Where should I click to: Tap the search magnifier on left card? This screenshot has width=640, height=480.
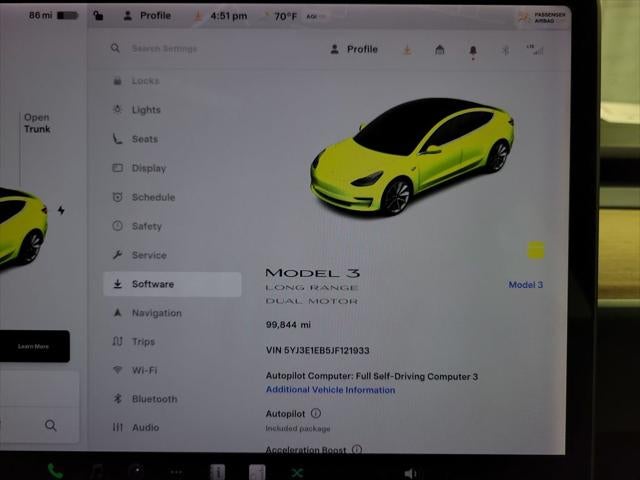point(51,425)
